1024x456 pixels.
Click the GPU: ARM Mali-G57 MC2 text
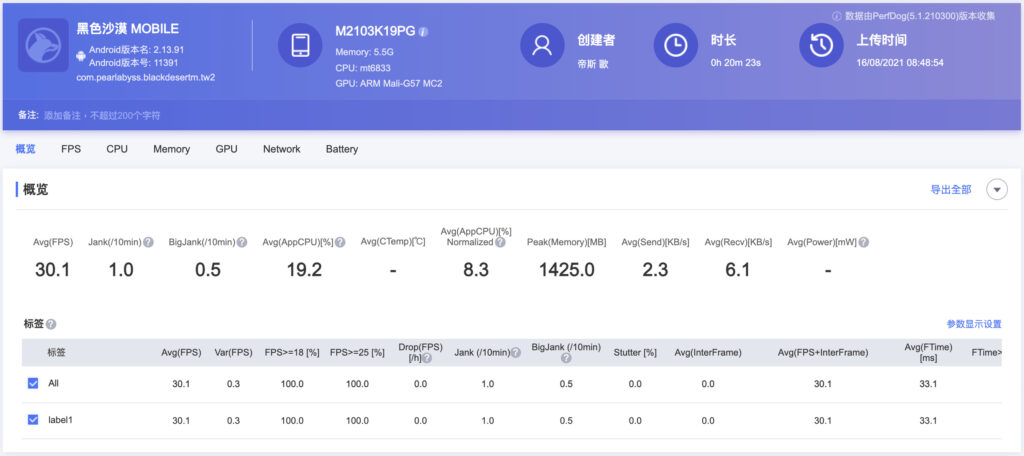tap(389, 84)
